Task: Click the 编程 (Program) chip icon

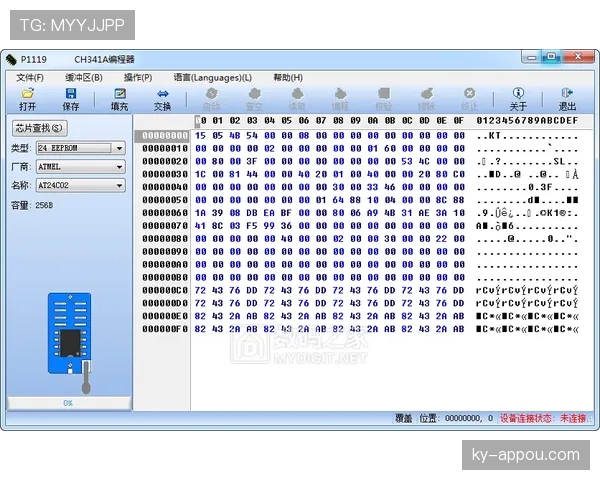Action: [x=340, y=98]
